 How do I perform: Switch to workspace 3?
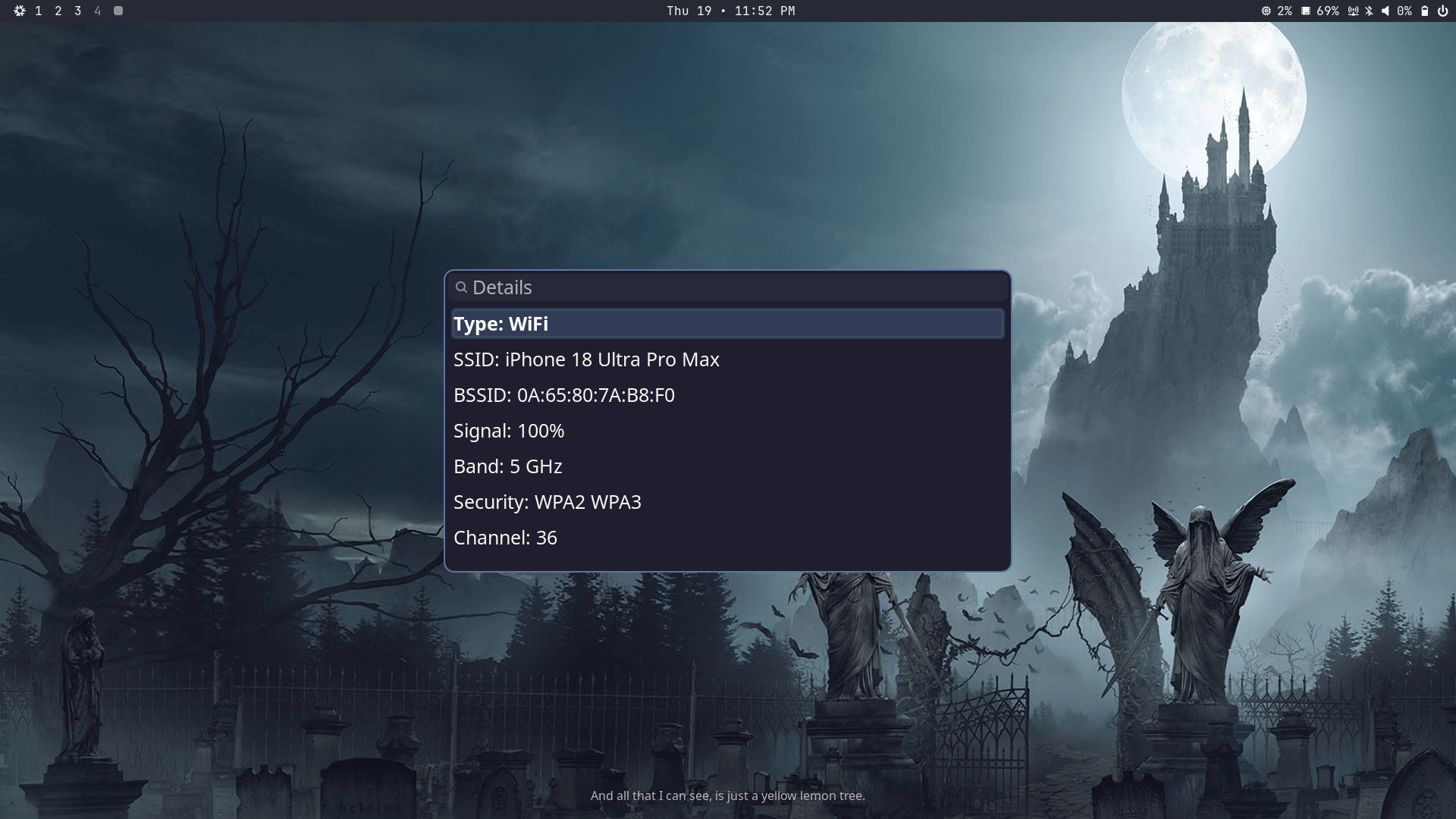(78, 11)
